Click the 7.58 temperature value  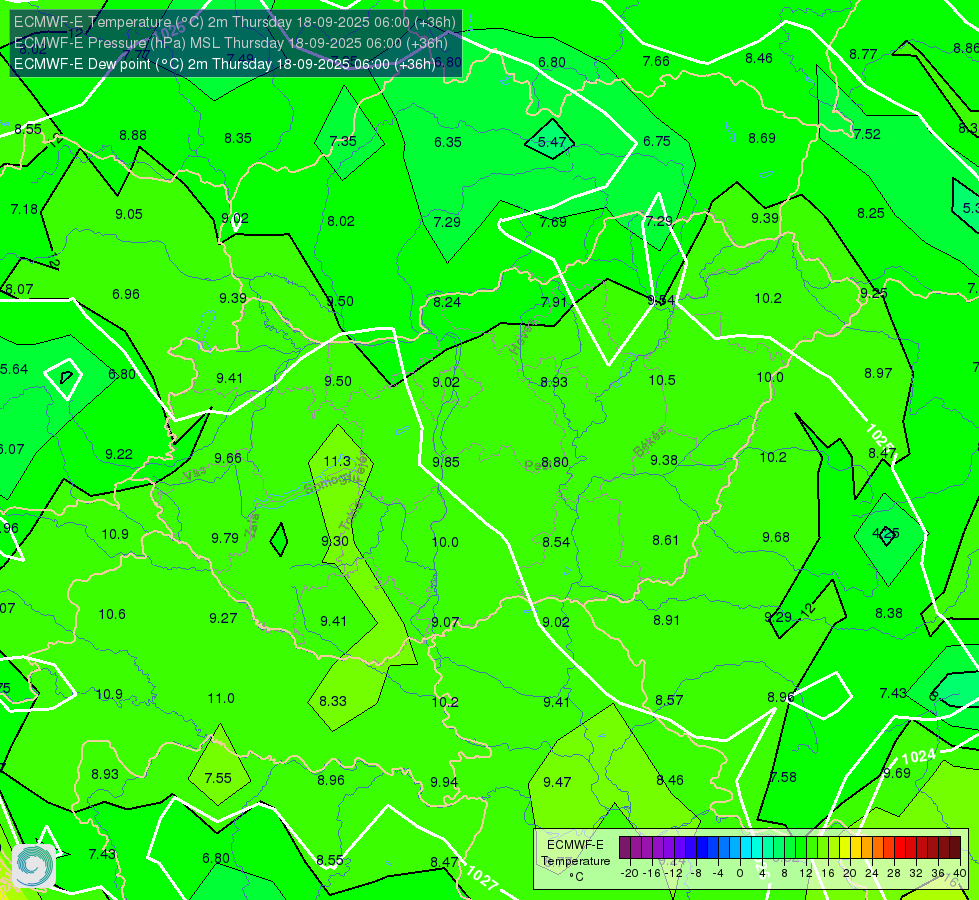783,776
